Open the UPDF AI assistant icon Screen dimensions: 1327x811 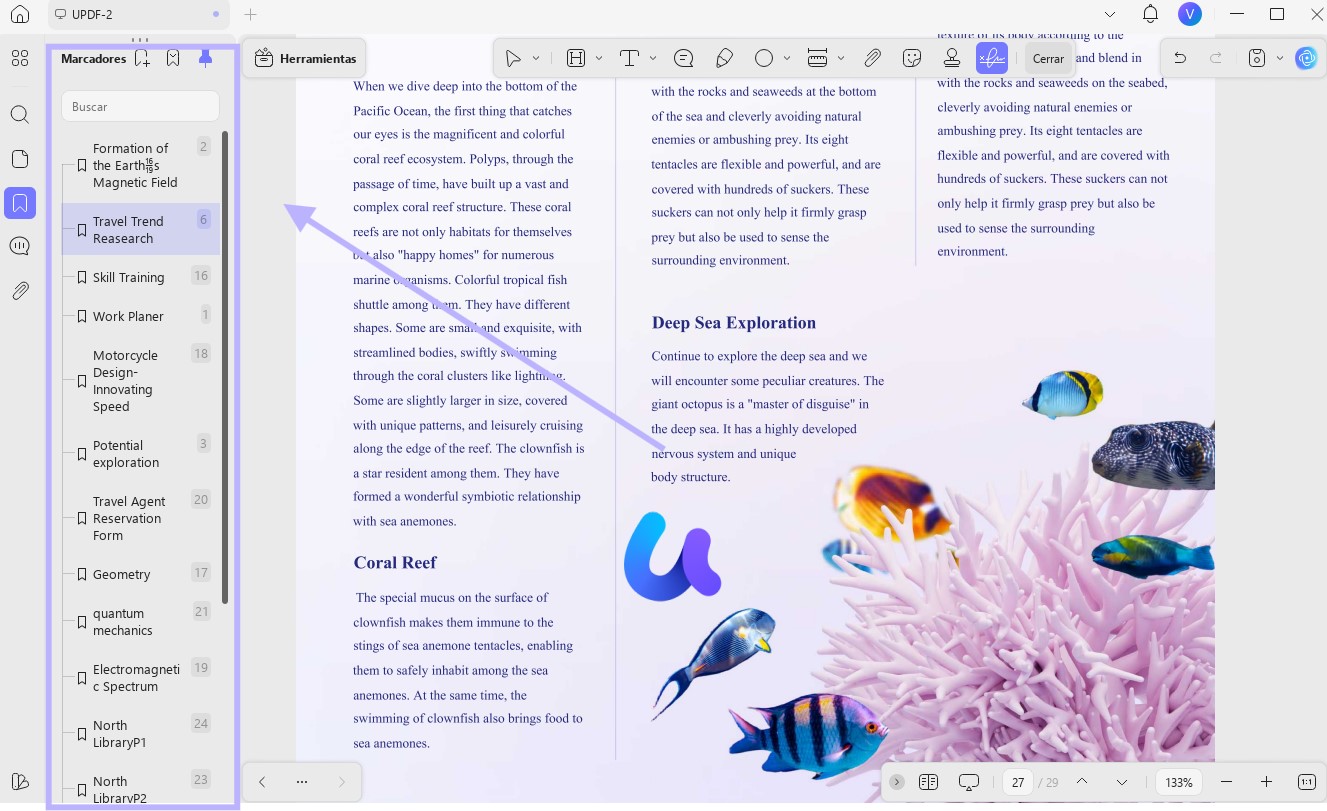point(1306,59)
